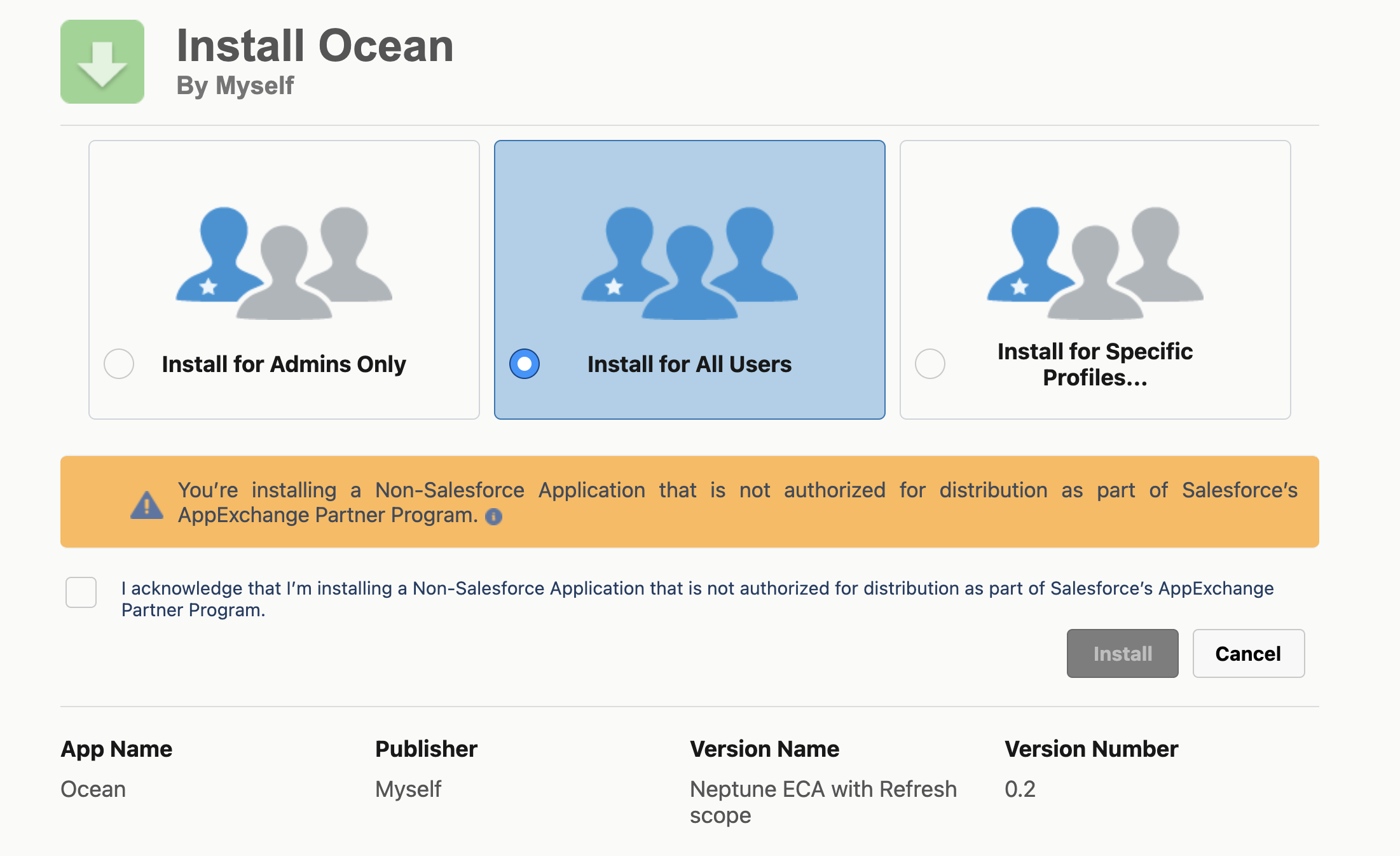Click the green download arrow icon
Screen dimensions: 1400x856
pos(102,62)
